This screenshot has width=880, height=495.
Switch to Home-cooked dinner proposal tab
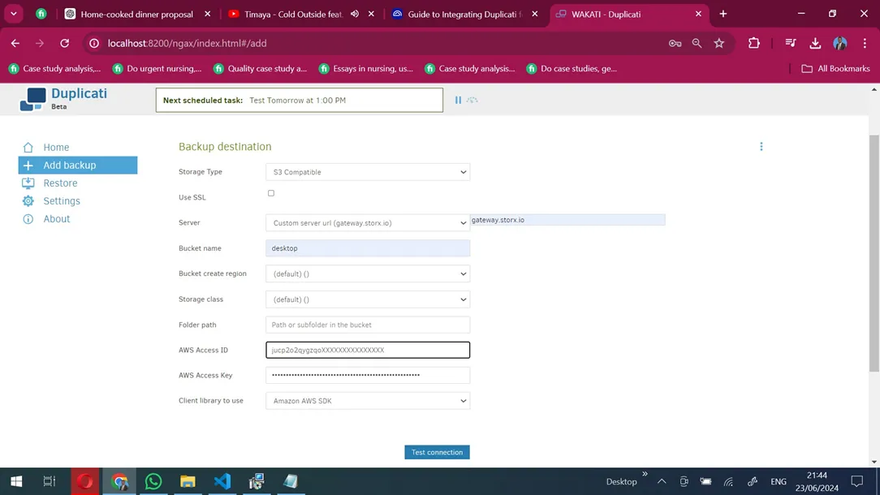click(136, 14)
